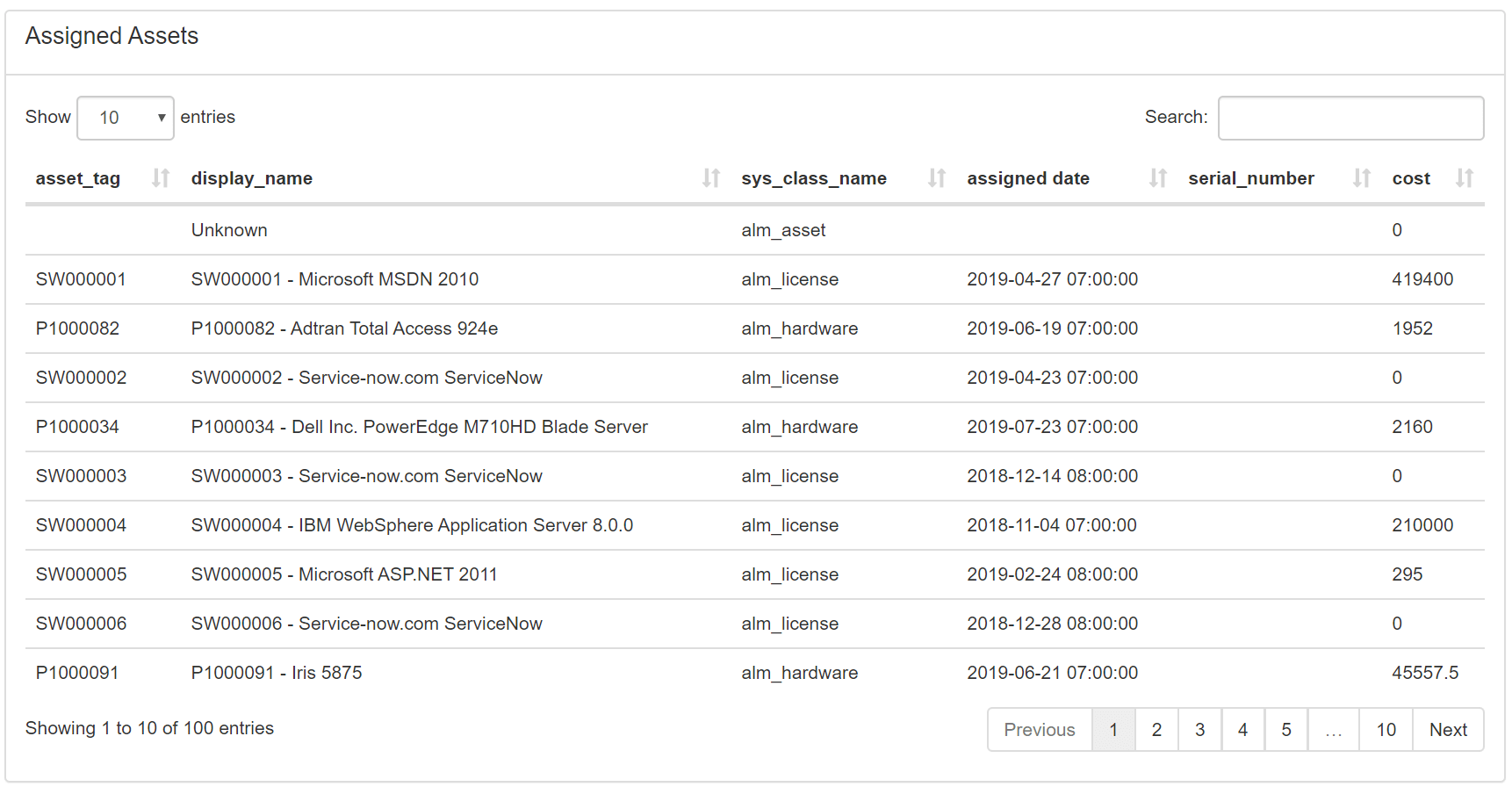This screenshot has height=794, width=1512.
Task: Go to page 2 in pagination
Action: [1156, 730]
